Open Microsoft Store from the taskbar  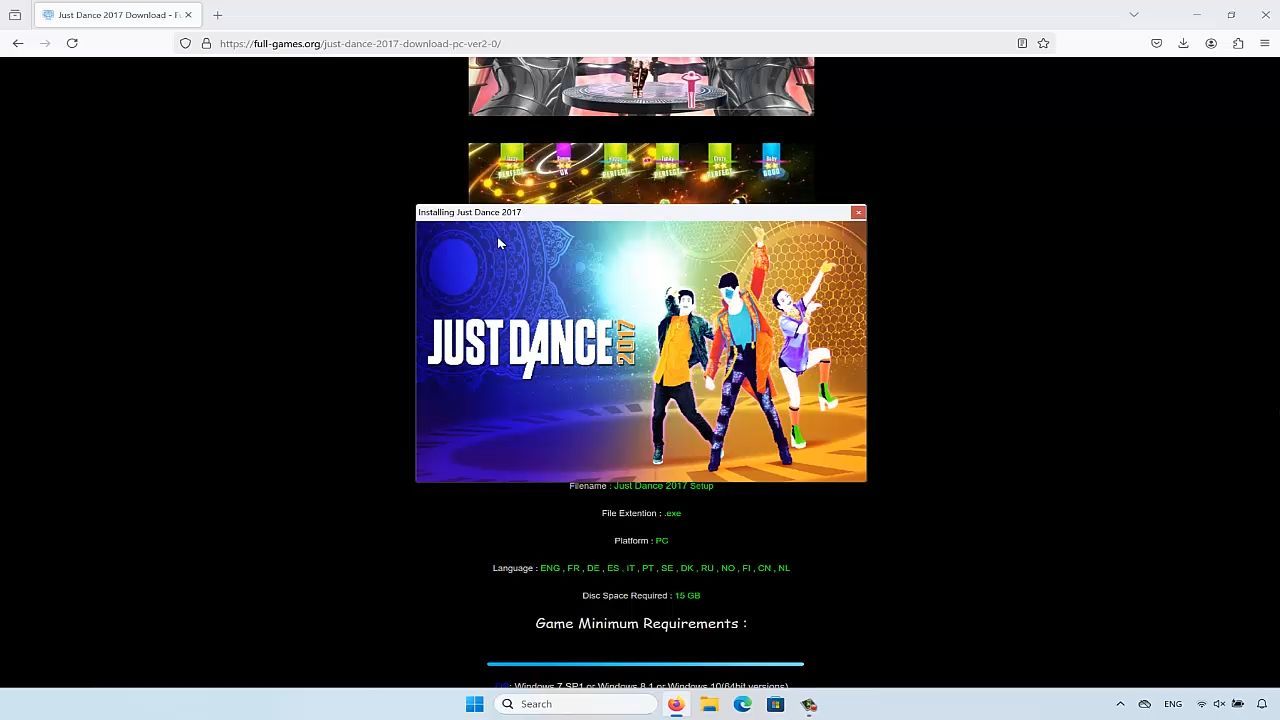[775, 704]
